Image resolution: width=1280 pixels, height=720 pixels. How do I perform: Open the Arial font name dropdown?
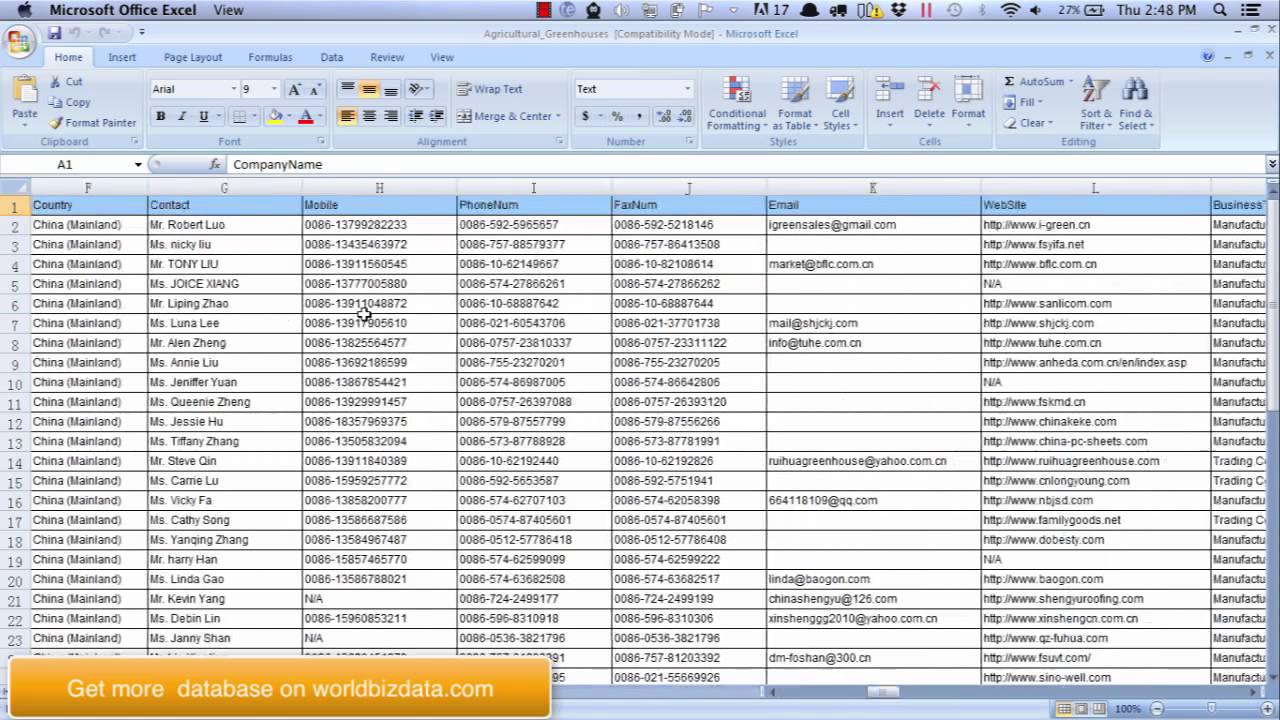(233, 89)
